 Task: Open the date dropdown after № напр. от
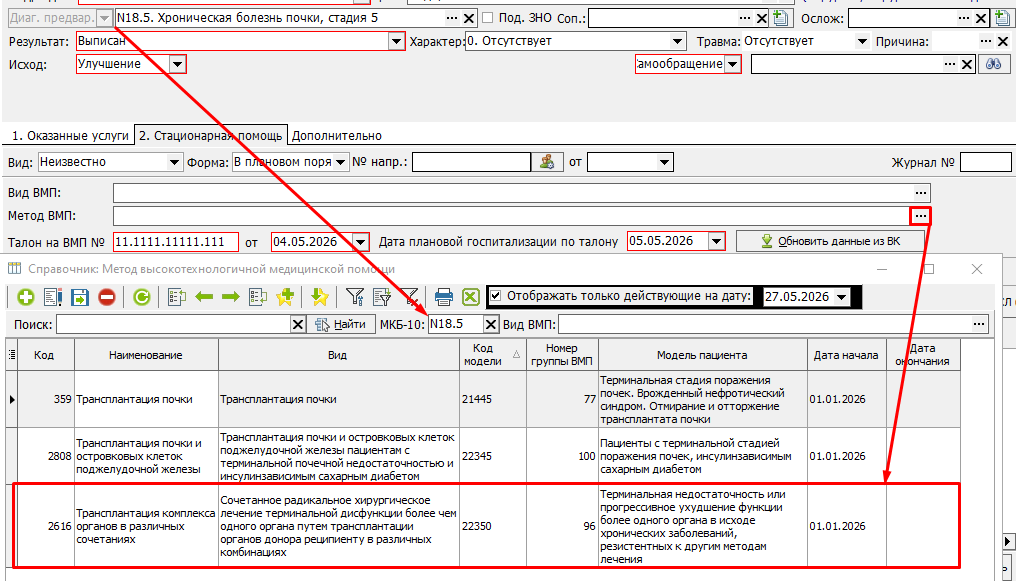click(x=664, y=162)
